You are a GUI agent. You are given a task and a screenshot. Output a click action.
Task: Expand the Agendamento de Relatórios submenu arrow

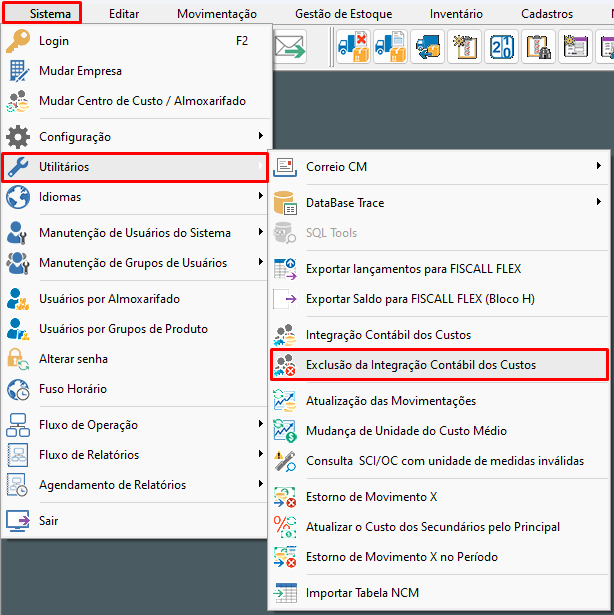click(261, 484)
